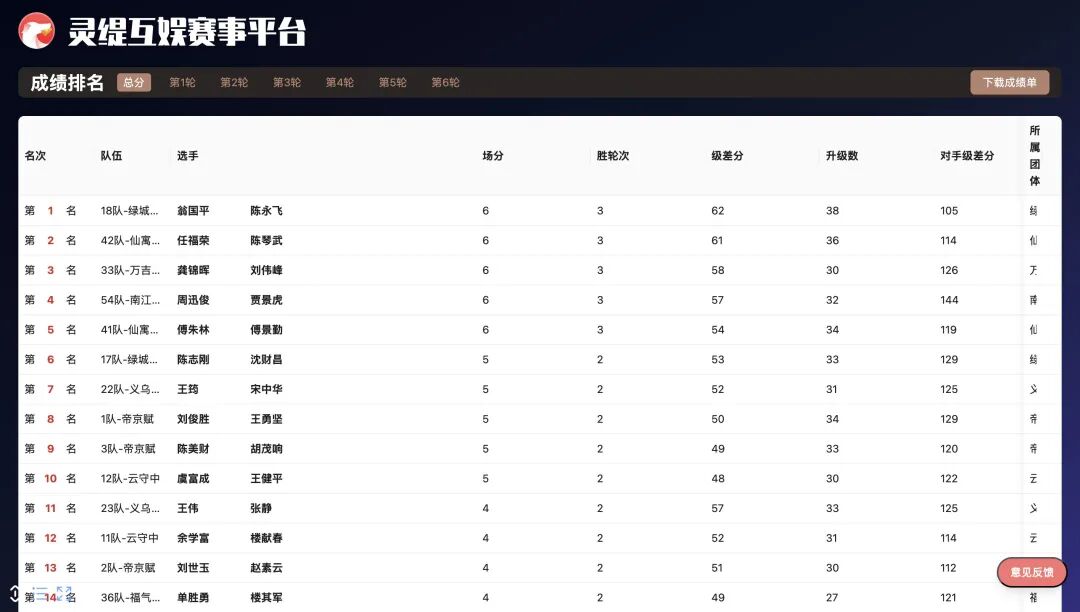Click the hexagon icon at the bottom-left edge
The height and width of the screenshot is (612, 1080).
pyautogui.click(x=14, y=593)
